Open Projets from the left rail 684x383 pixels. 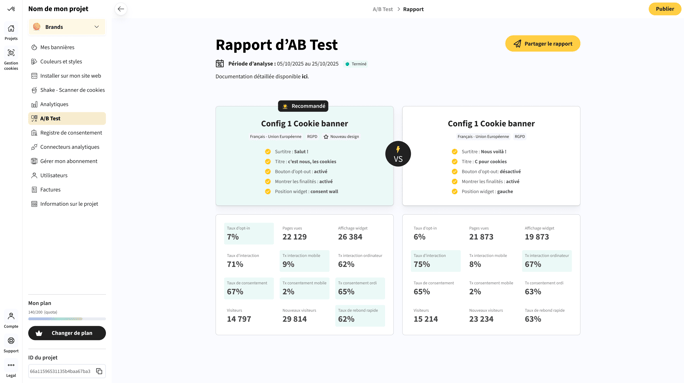pyautogui.click(x=11, y=32)
